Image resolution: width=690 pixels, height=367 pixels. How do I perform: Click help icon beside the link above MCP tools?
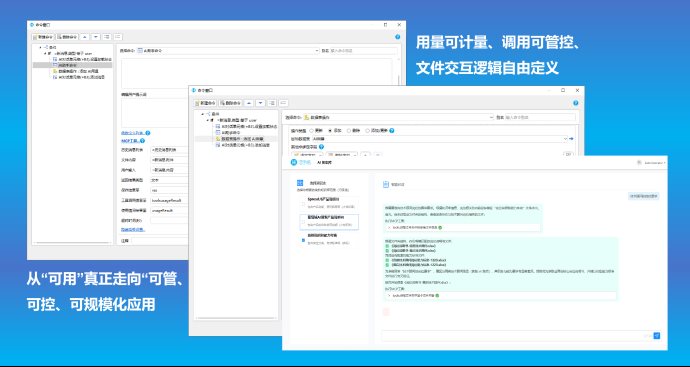(148, 133)
